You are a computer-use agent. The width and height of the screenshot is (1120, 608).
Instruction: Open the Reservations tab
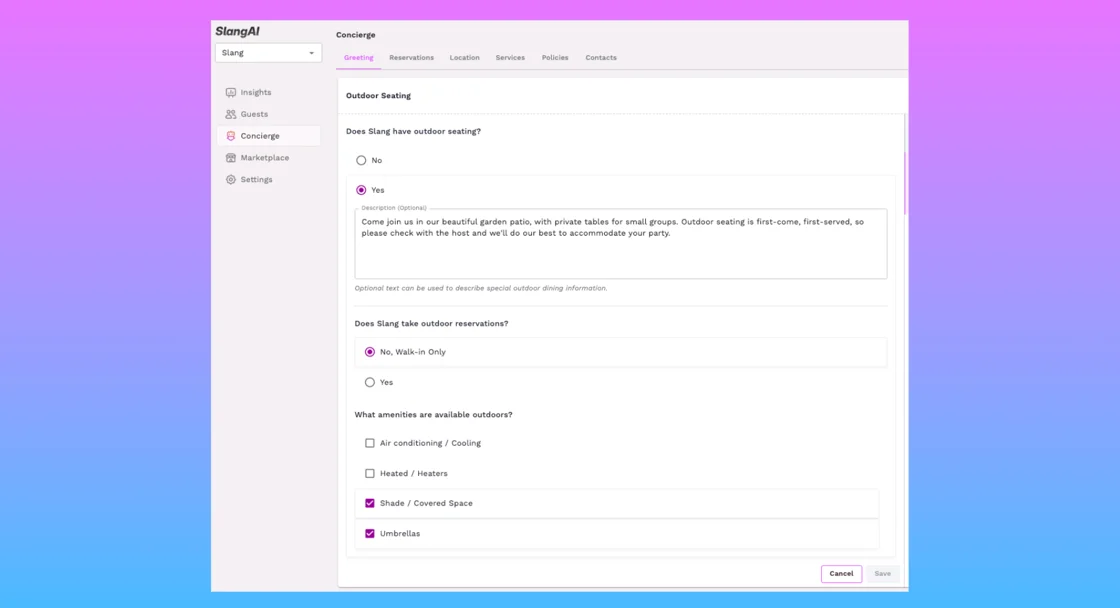point(411,58)
